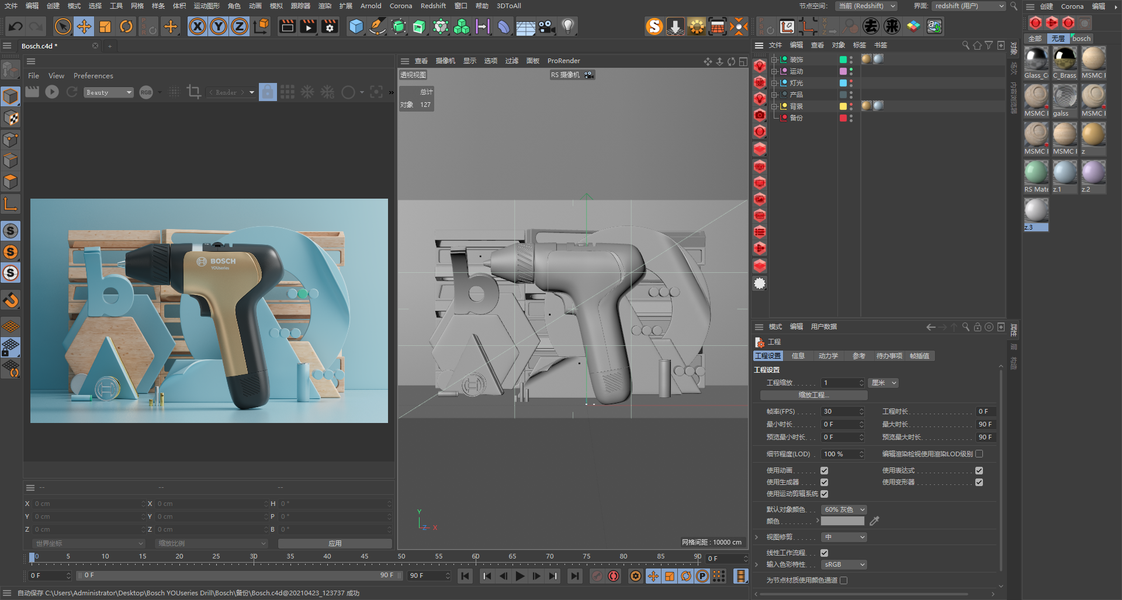Open the 视图修剪 dropdown

[844, 537]
